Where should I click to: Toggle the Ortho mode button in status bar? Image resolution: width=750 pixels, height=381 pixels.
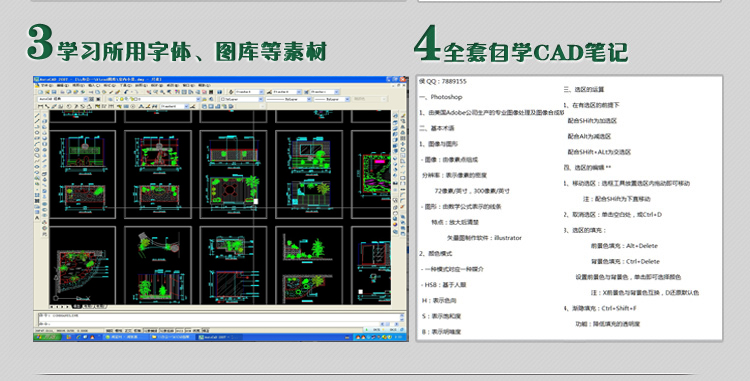pos(128,330)
